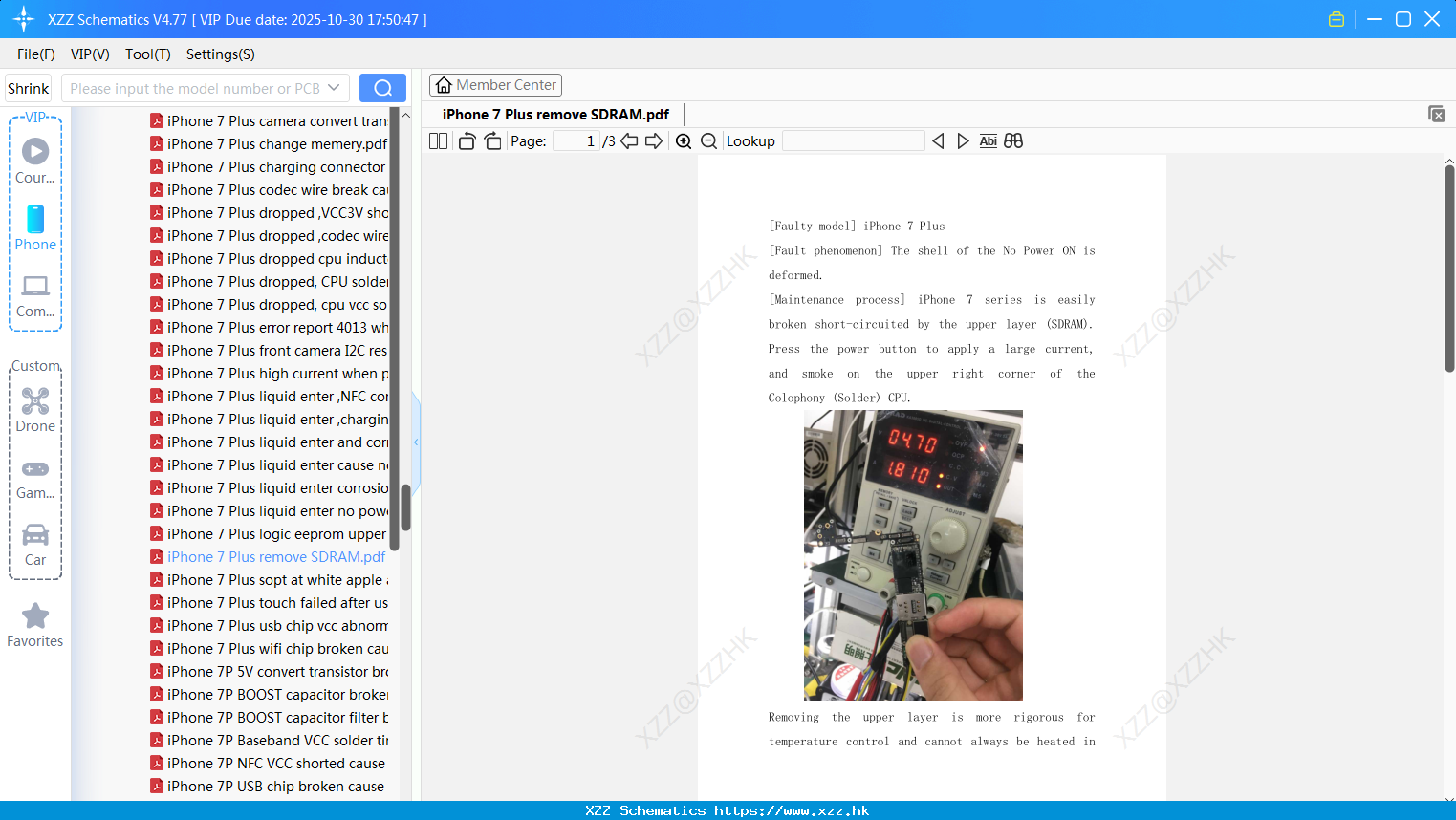The image size is (1456, 820).
Task: Click the Shrink button
Action: point(28,88)
